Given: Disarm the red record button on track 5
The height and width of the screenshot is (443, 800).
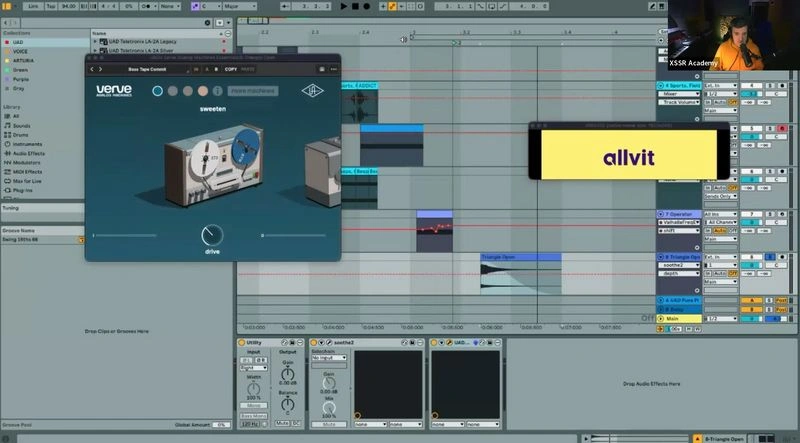Looking at the screenshot, I should point(782,129).
